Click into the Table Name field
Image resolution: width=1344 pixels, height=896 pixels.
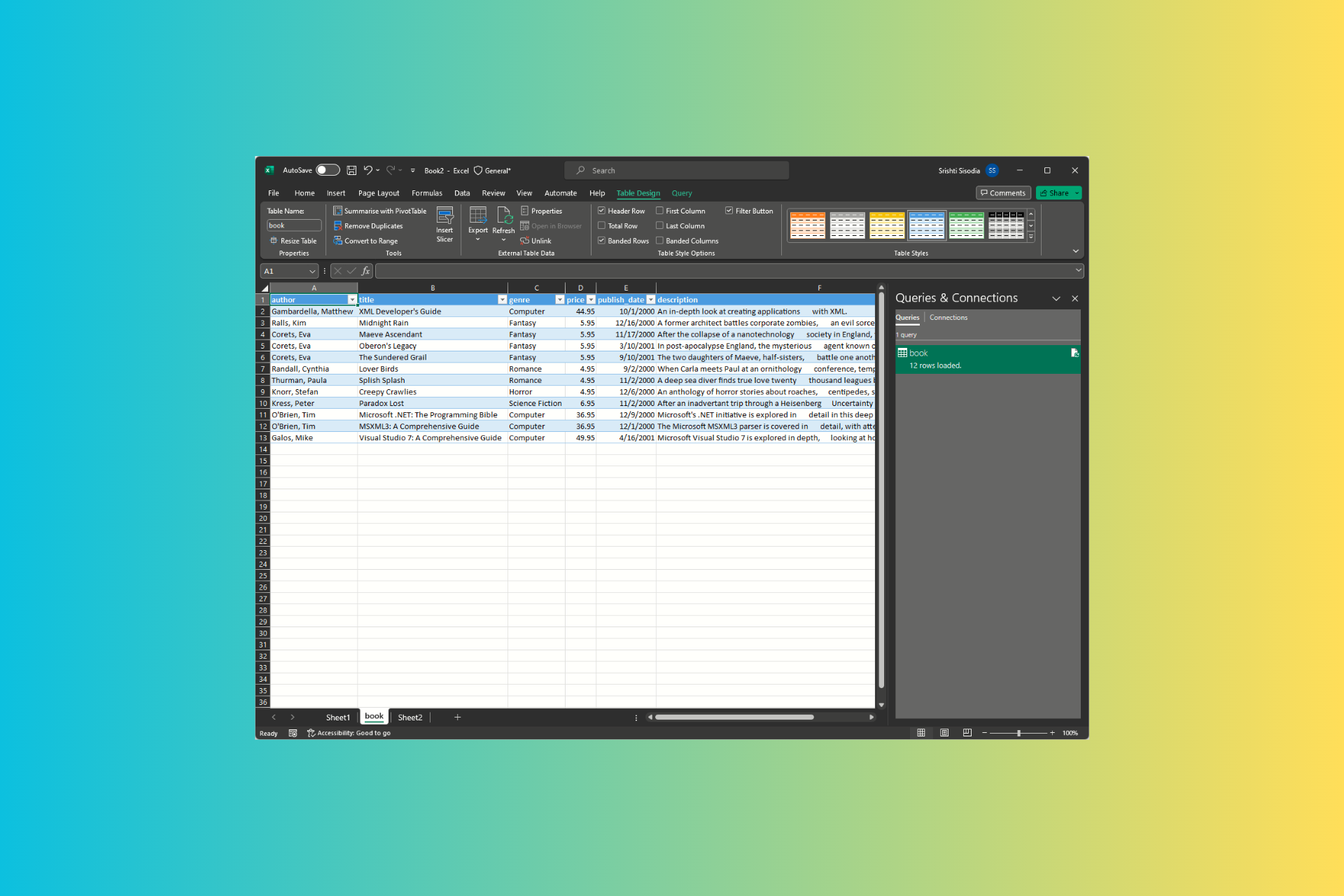293,225
